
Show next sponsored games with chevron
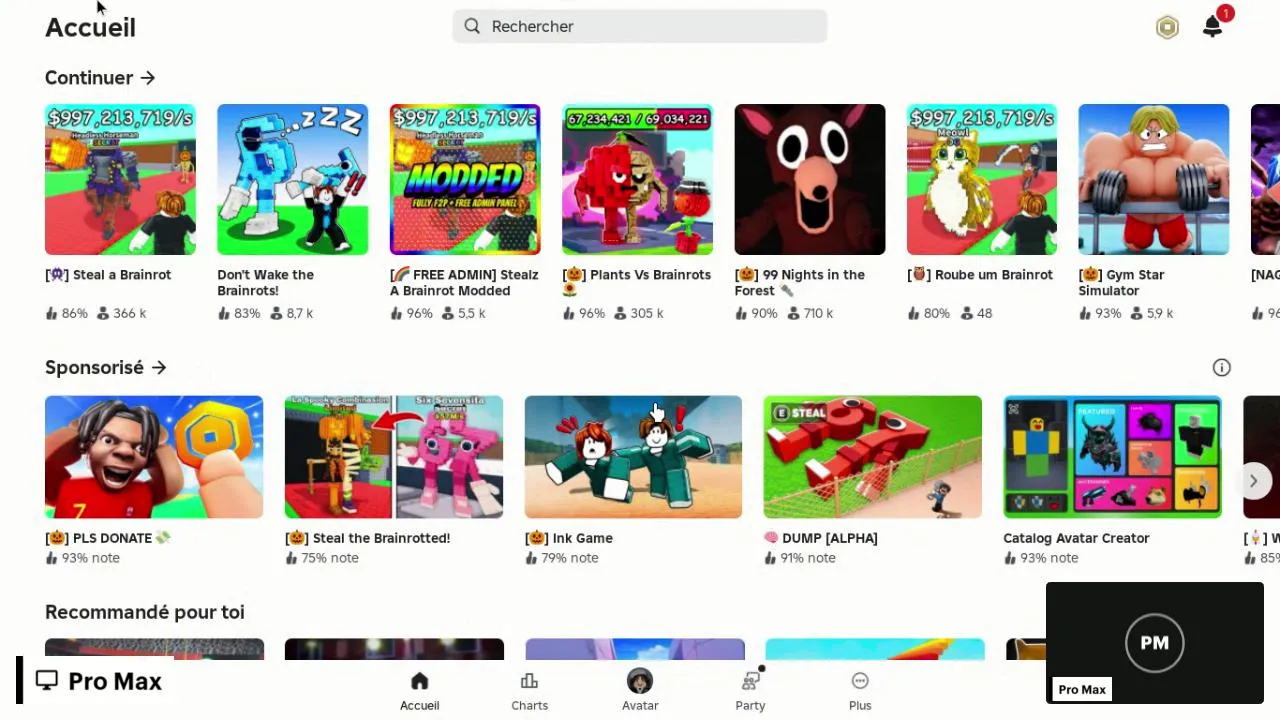coord(1253,481)
